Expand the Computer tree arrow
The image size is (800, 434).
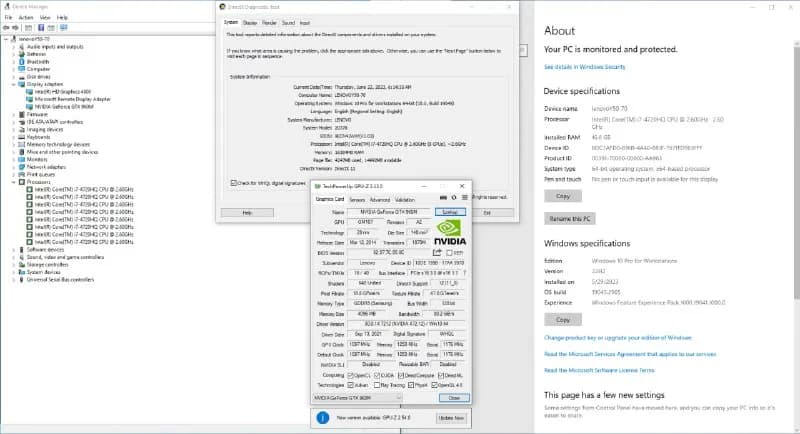click(14, 69)
